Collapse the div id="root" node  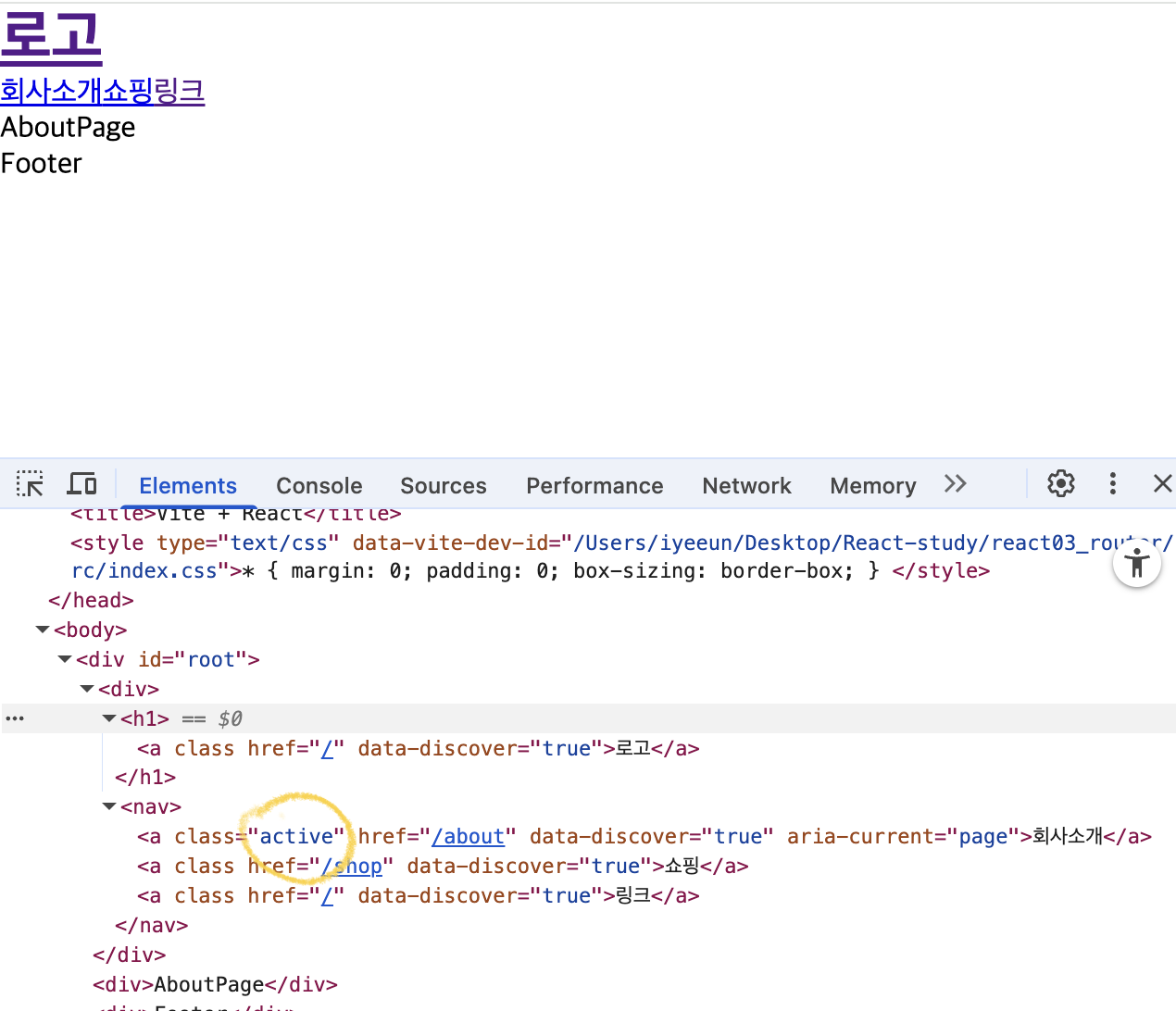[65, 659]
